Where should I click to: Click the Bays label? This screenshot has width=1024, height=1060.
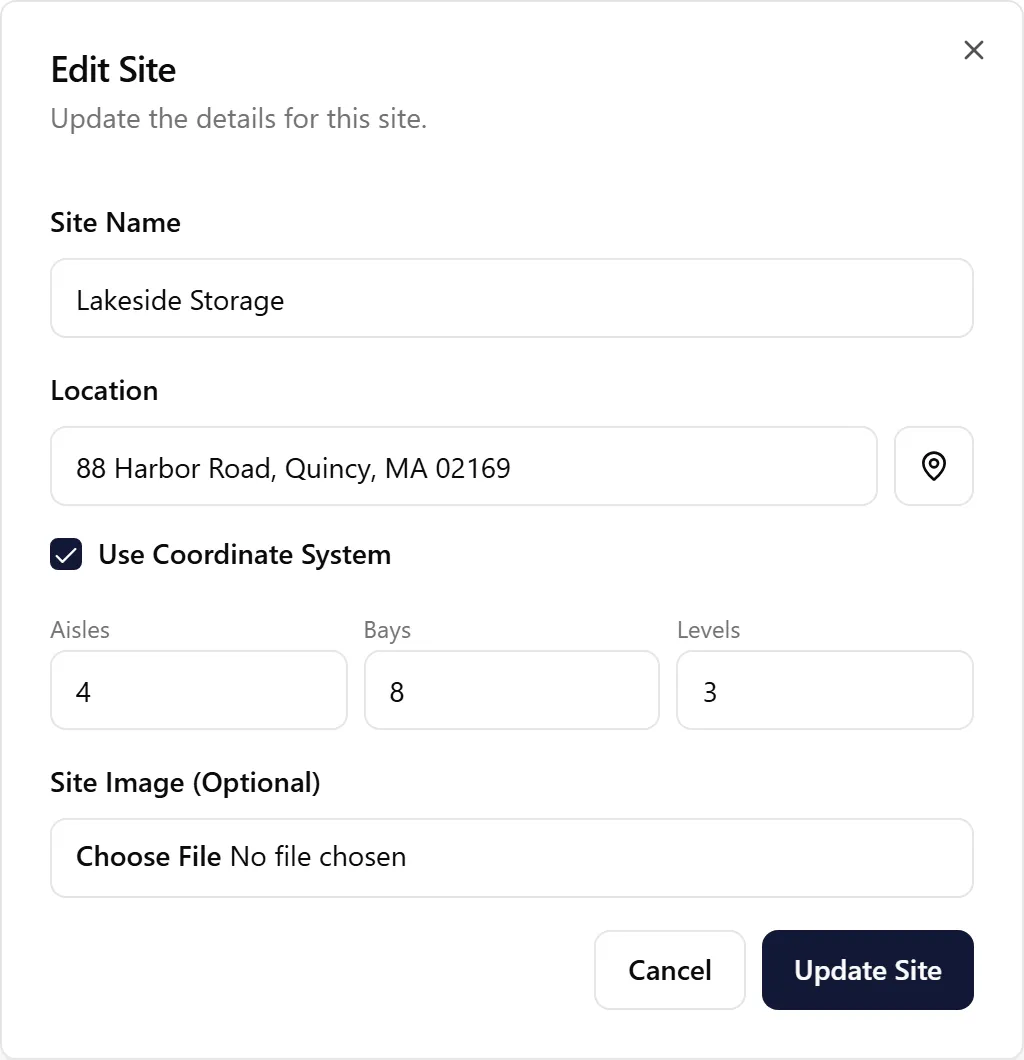(387, 630)
